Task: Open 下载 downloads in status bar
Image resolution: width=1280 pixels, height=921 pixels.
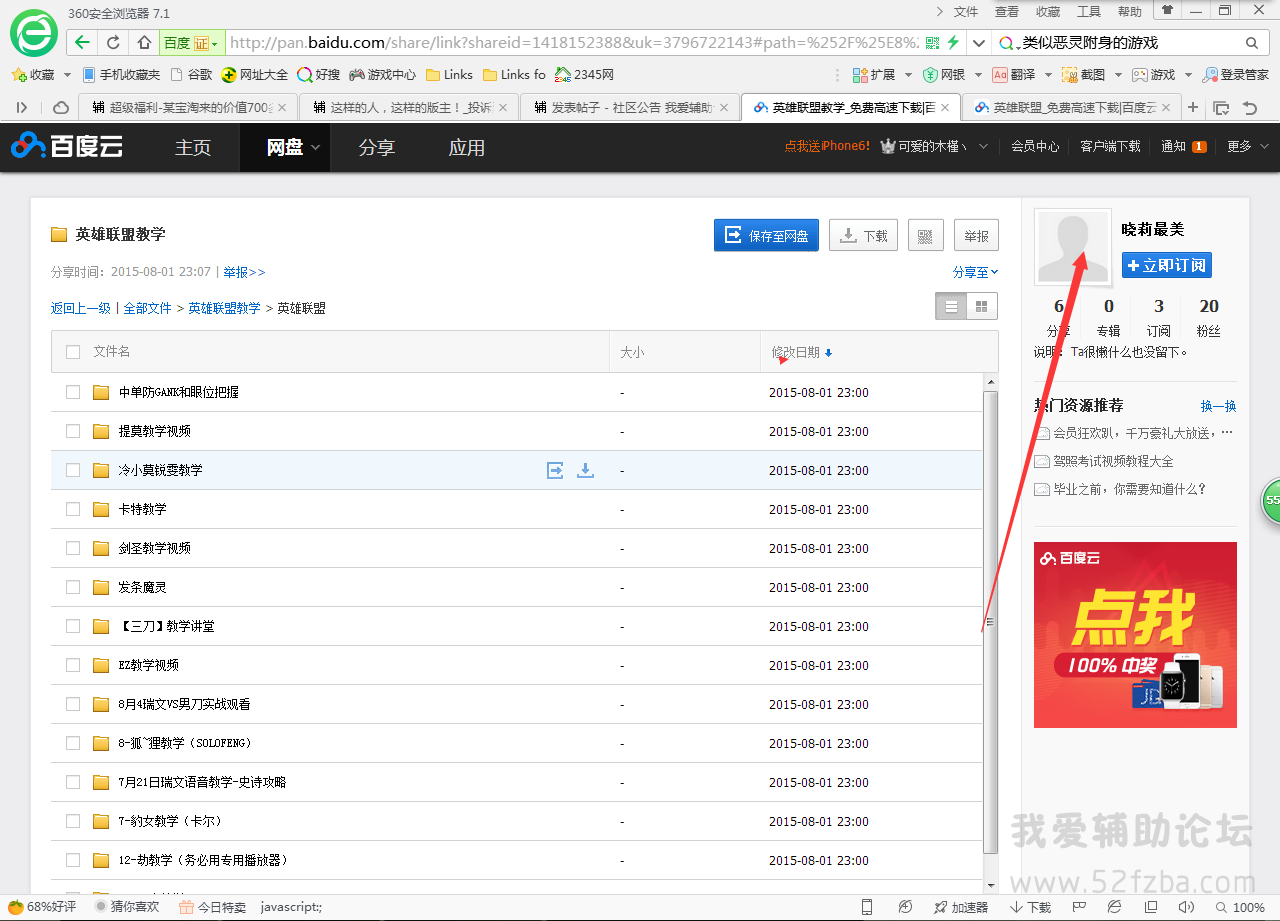Action: (1030, 907)
